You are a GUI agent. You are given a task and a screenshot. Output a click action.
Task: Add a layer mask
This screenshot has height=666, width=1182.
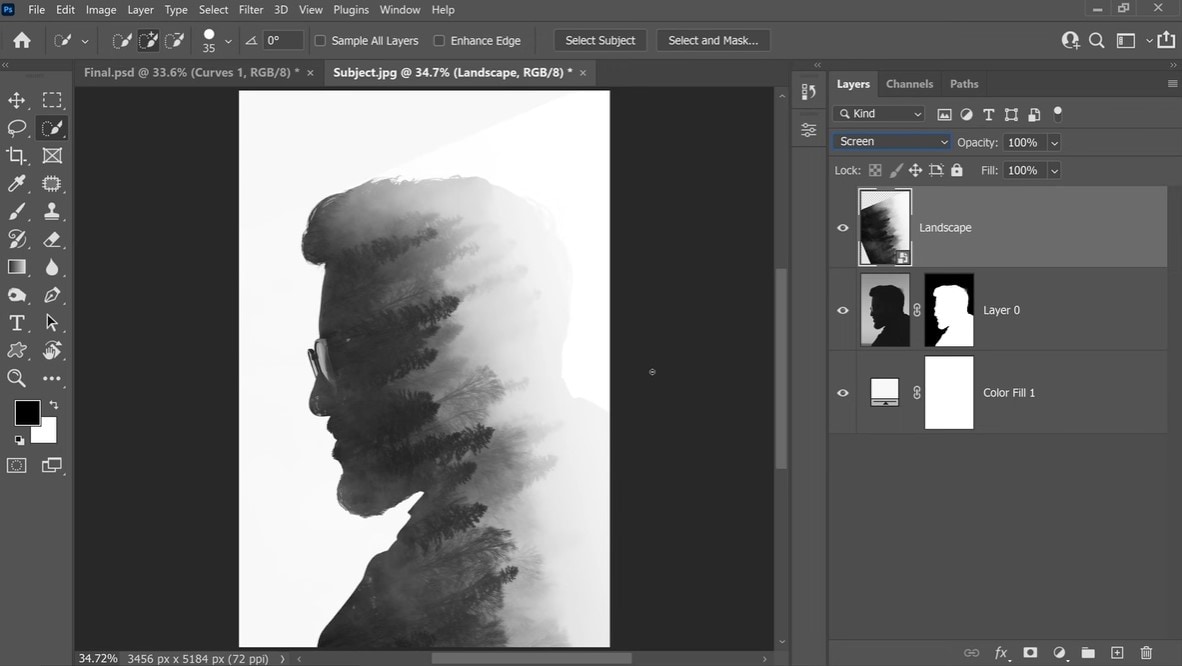click(x=1030, y=652)
